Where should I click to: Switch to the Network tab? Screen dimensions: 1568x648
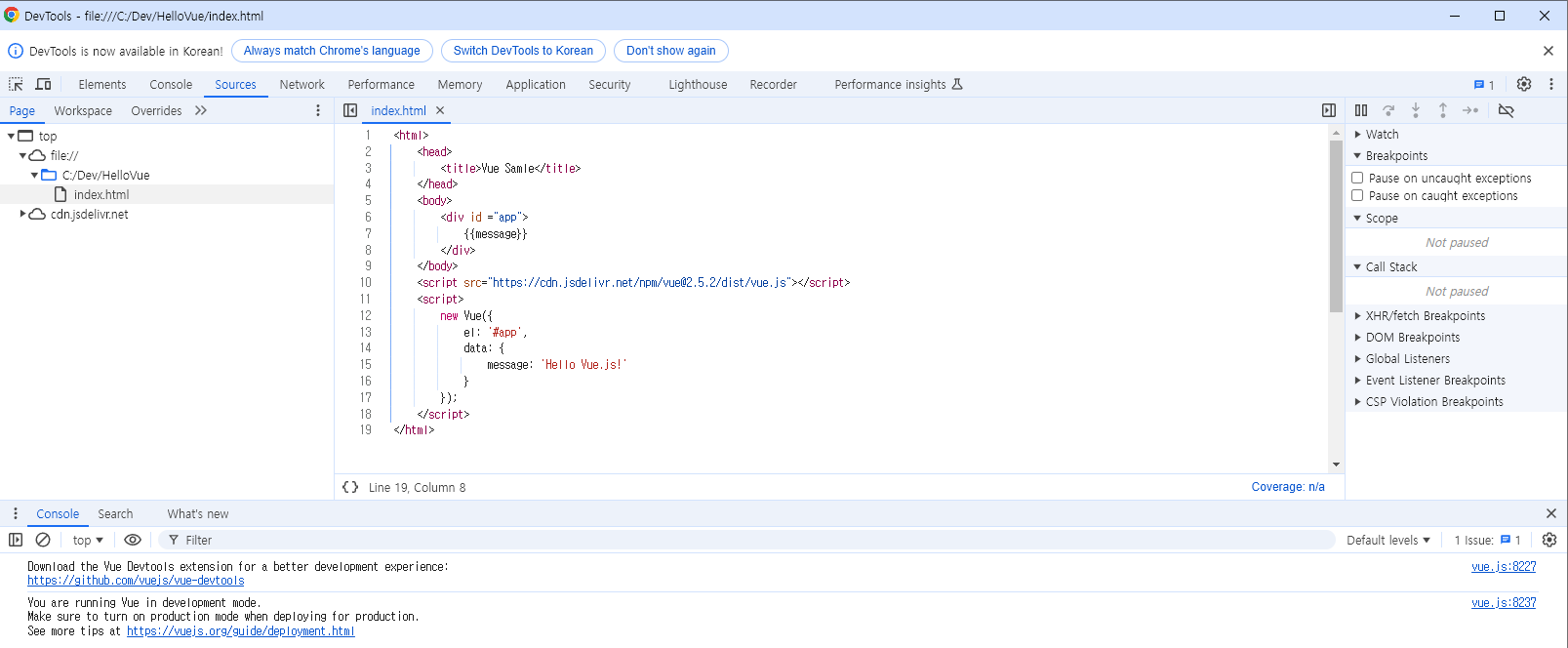[x=302, y=85]
